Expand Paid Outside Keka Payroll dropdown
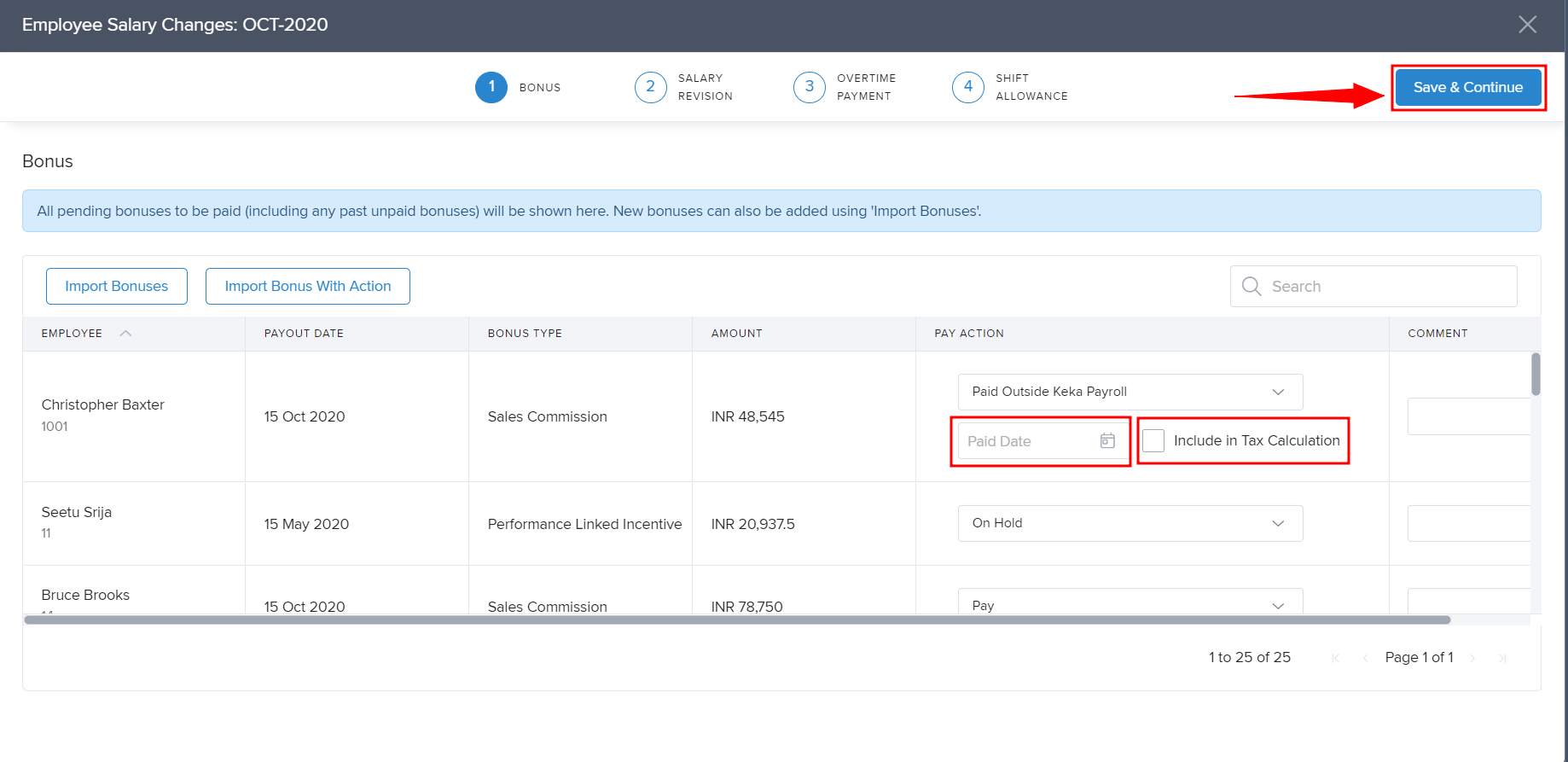The width and height of the screenshot is (1568, 762). [1130, 392]
